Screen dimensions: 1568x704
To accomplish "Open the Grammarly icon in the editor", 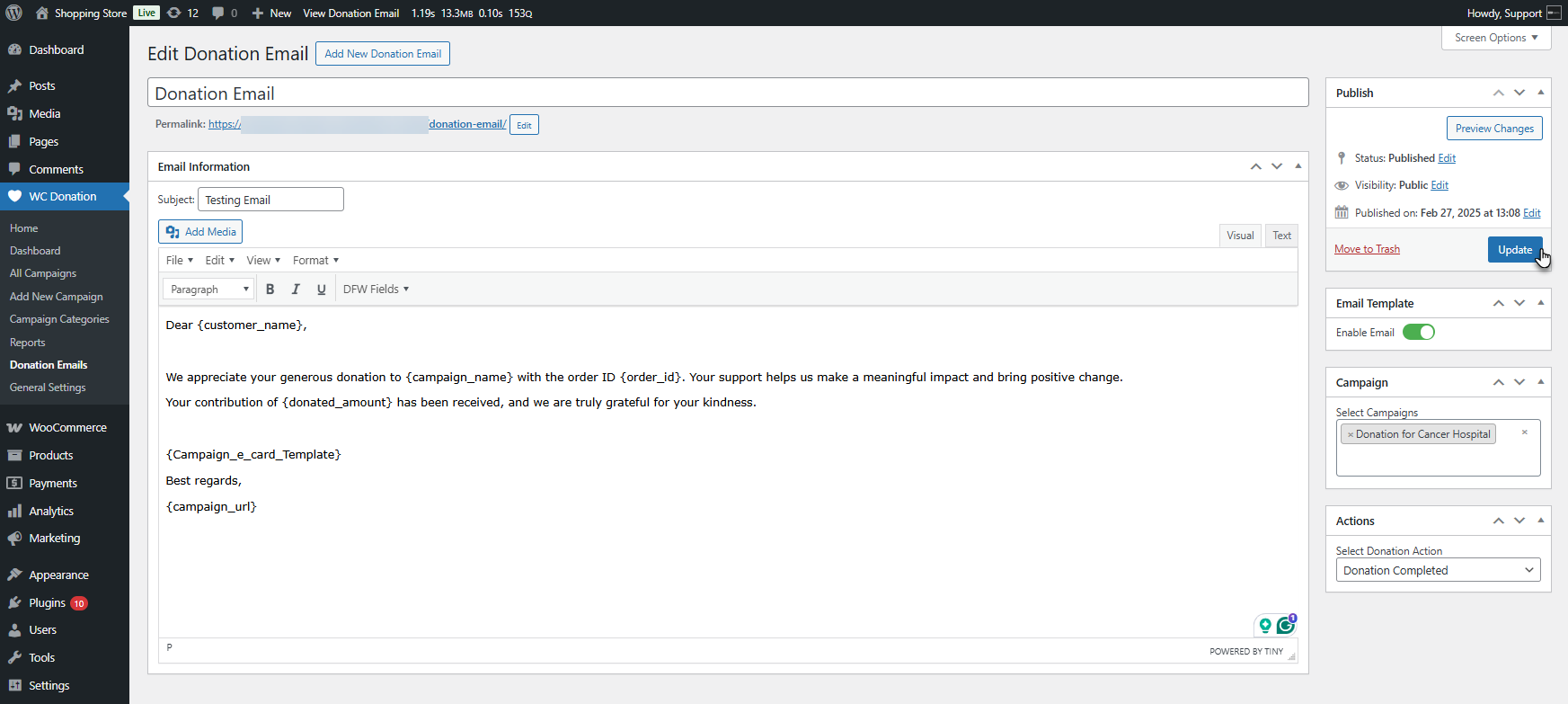I will click(1286, 625).
